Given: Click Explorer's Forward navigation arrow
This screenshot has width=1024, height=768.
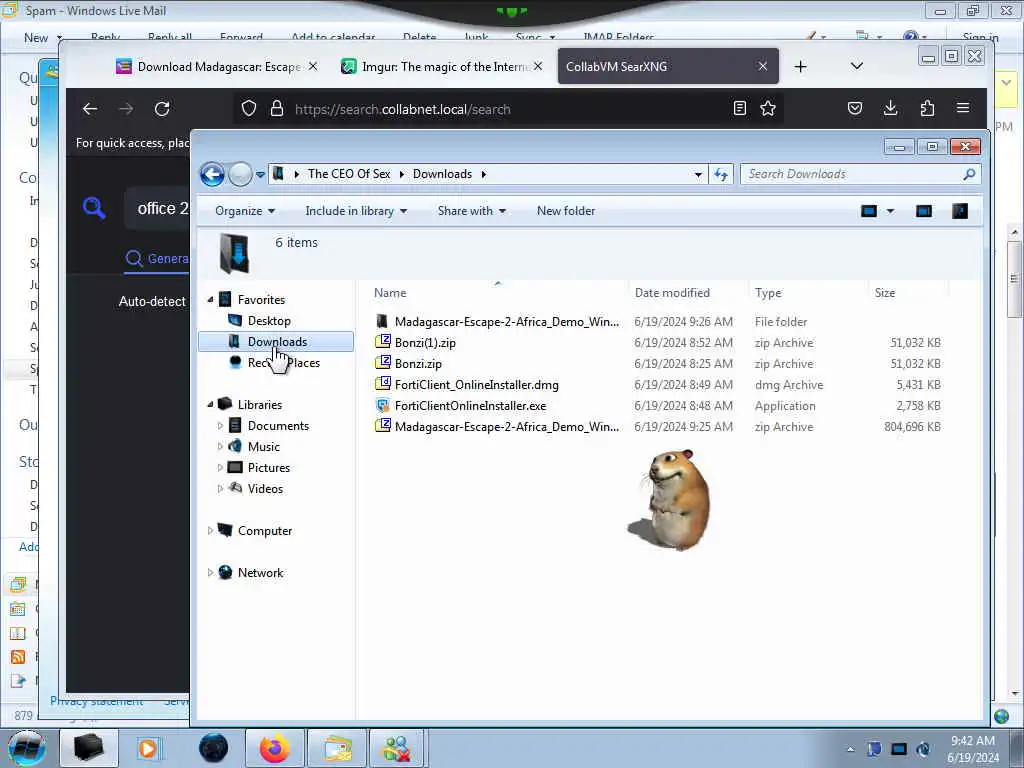Looking at the screenshot, I should (x=240, y=174).
